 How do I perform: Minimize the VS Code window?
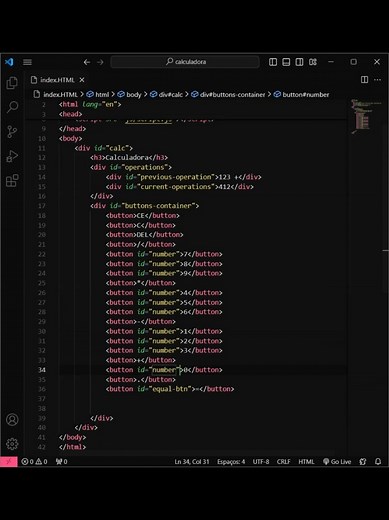click(x=331, y=62)
